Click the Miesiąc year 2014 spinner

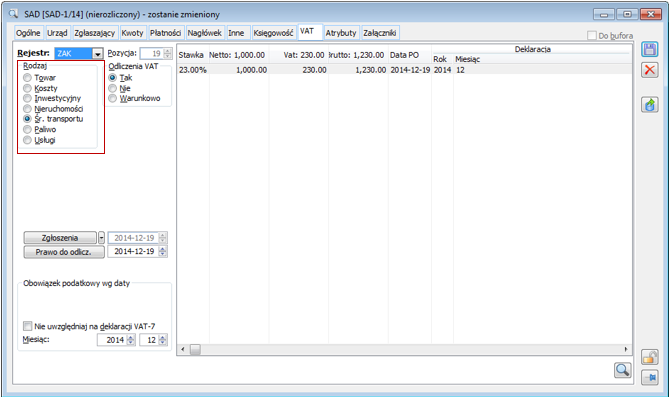[131, 340]
